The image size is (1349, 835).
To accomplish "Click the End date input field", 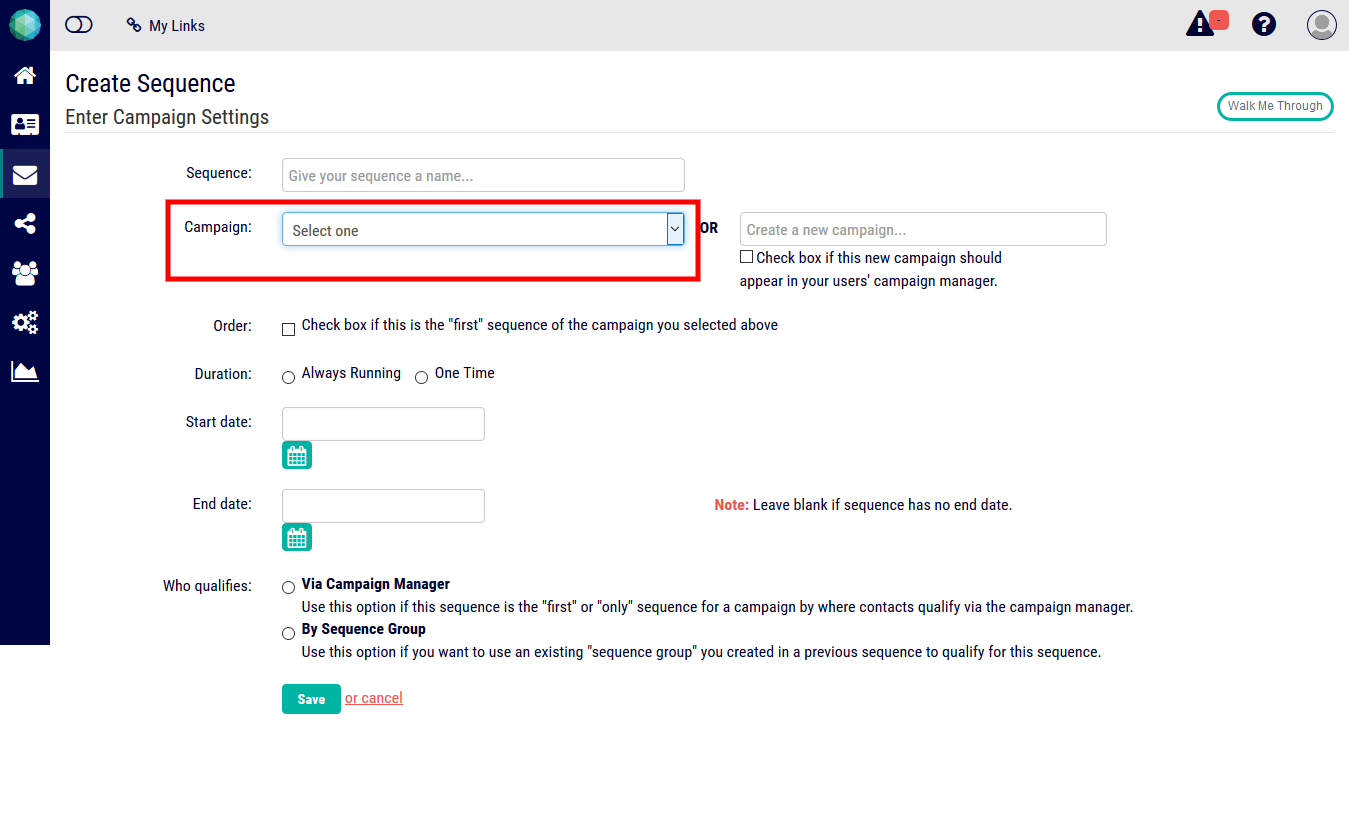I will pos(383,506).
